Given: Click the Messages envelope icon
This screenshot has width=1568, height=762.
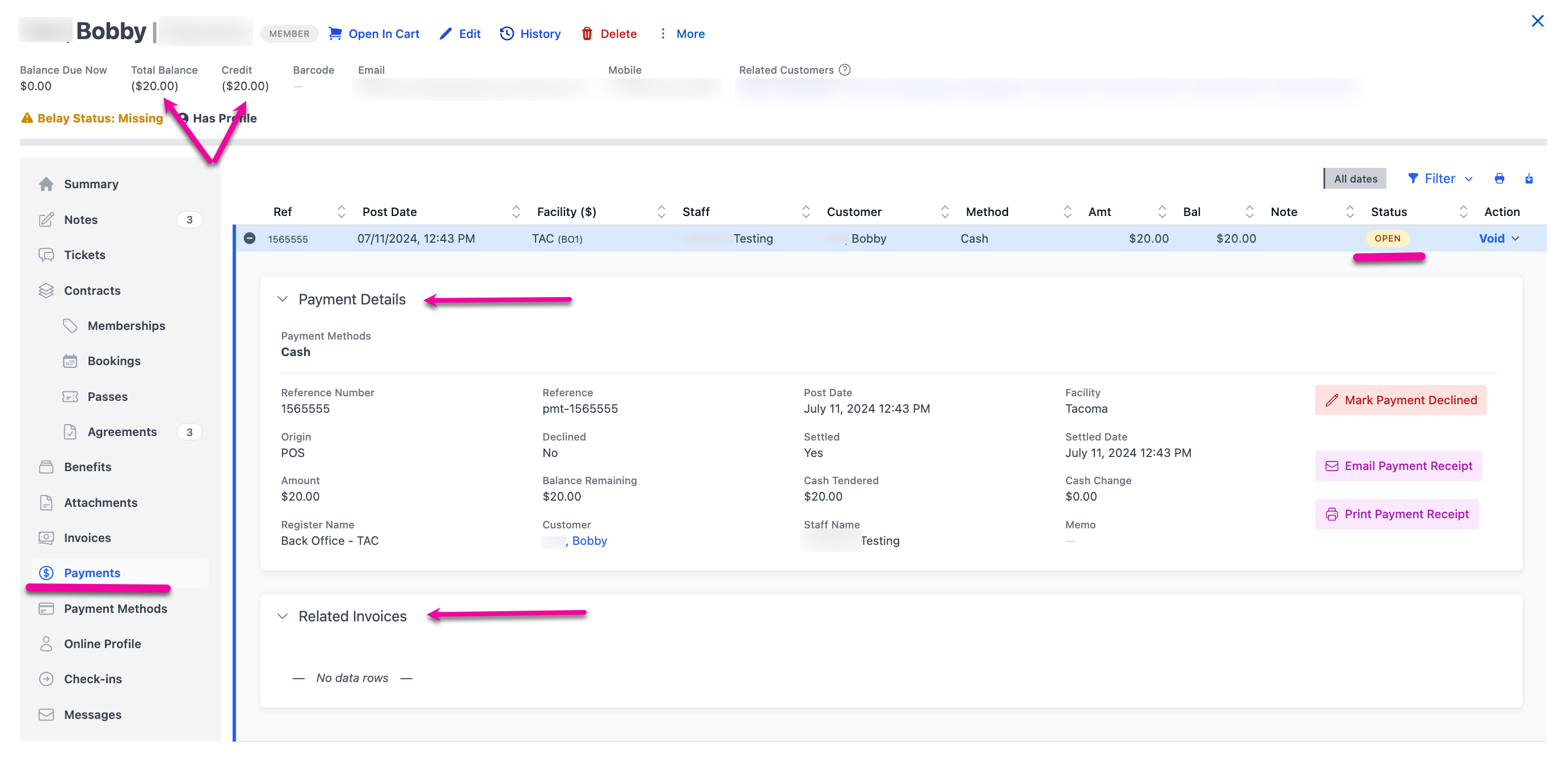Looking at the screenshot, I should pyautogui.click(x=47, y=714).
